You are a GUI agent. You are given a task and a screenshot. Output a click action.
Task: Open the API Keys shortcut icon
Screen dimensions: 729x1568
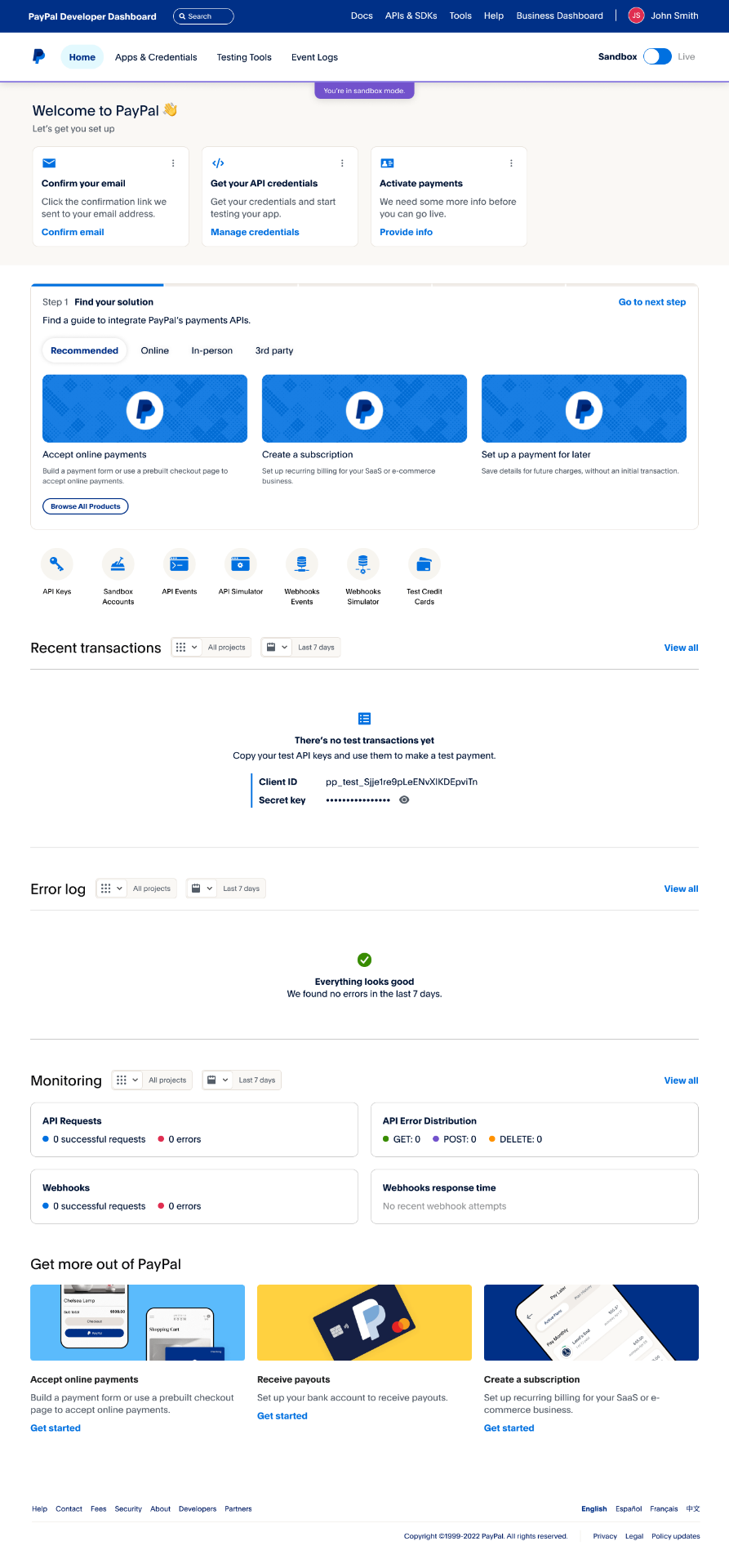57,564
